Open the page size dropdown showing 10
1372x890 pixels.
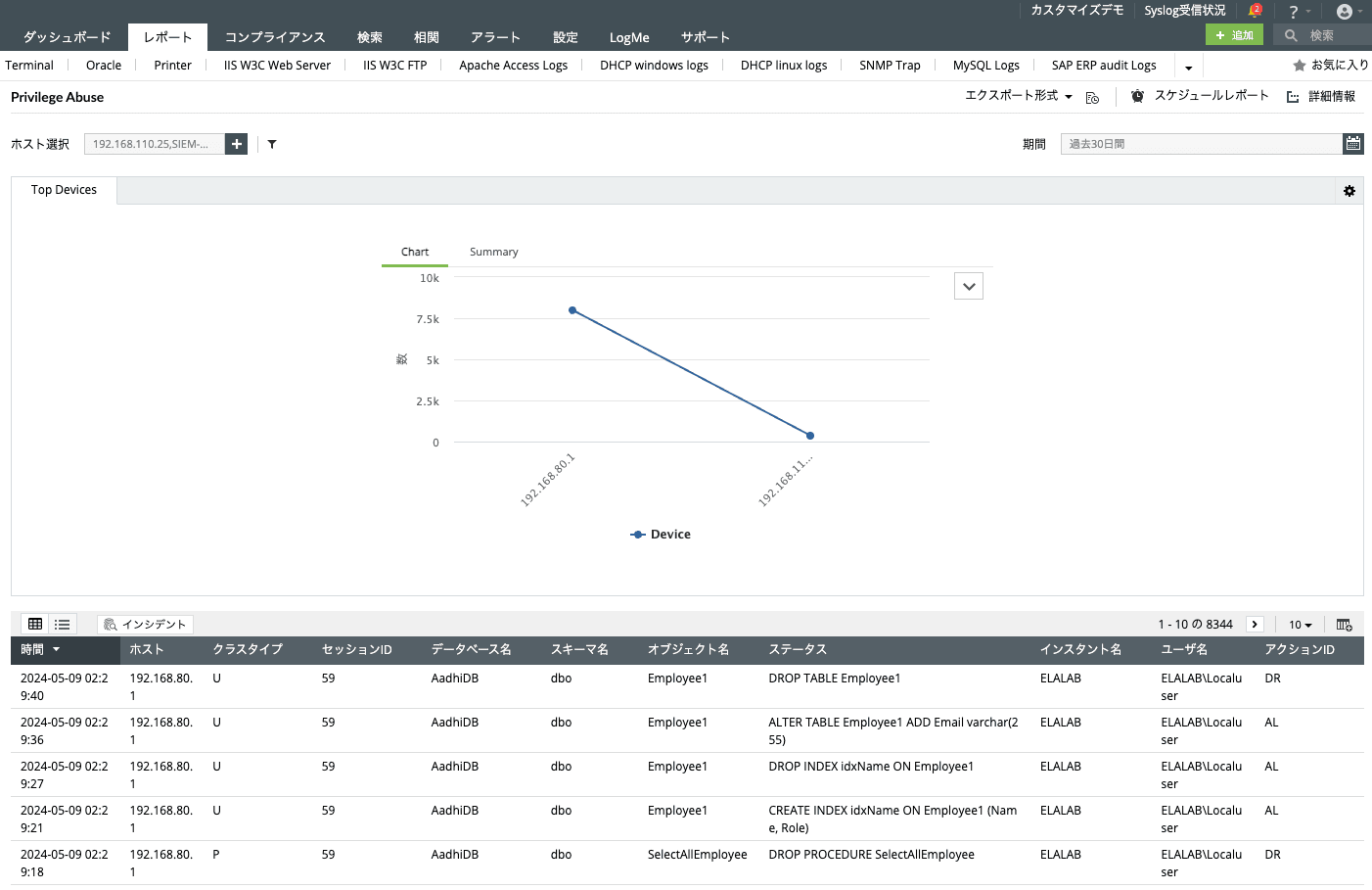pos(1300,624)
